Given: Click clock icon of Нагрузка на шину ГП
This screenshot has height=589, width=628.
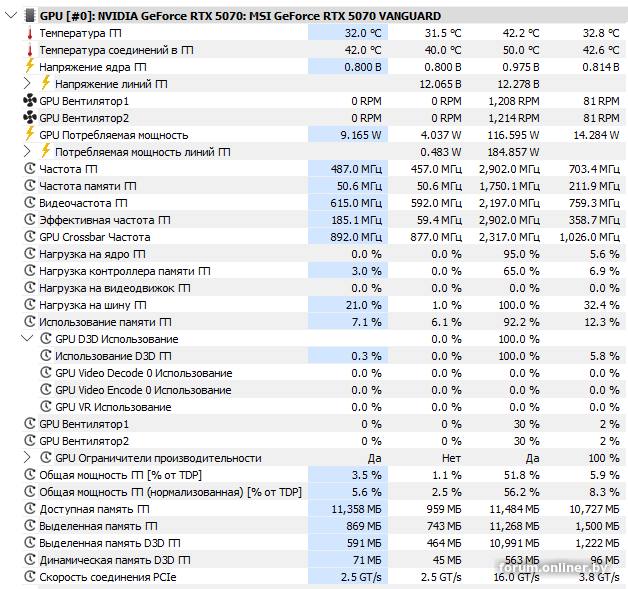Looking at the screenshot, I should click(30, 305).
